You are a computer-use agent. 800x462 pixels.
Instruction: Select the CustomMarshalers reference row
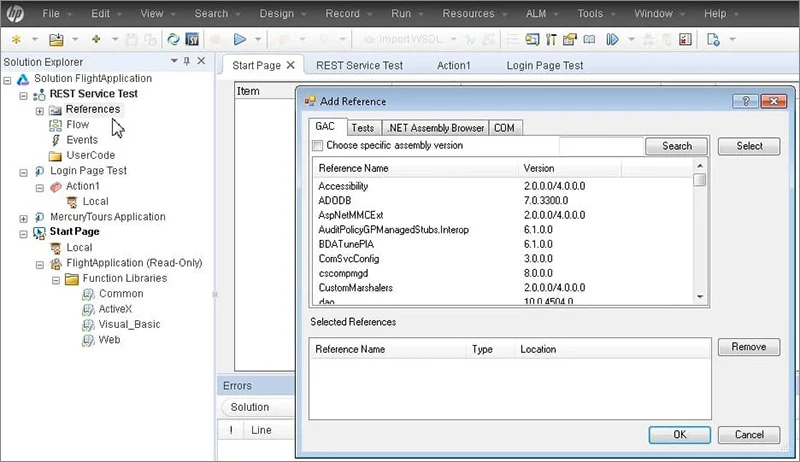[x=503, y=288]
